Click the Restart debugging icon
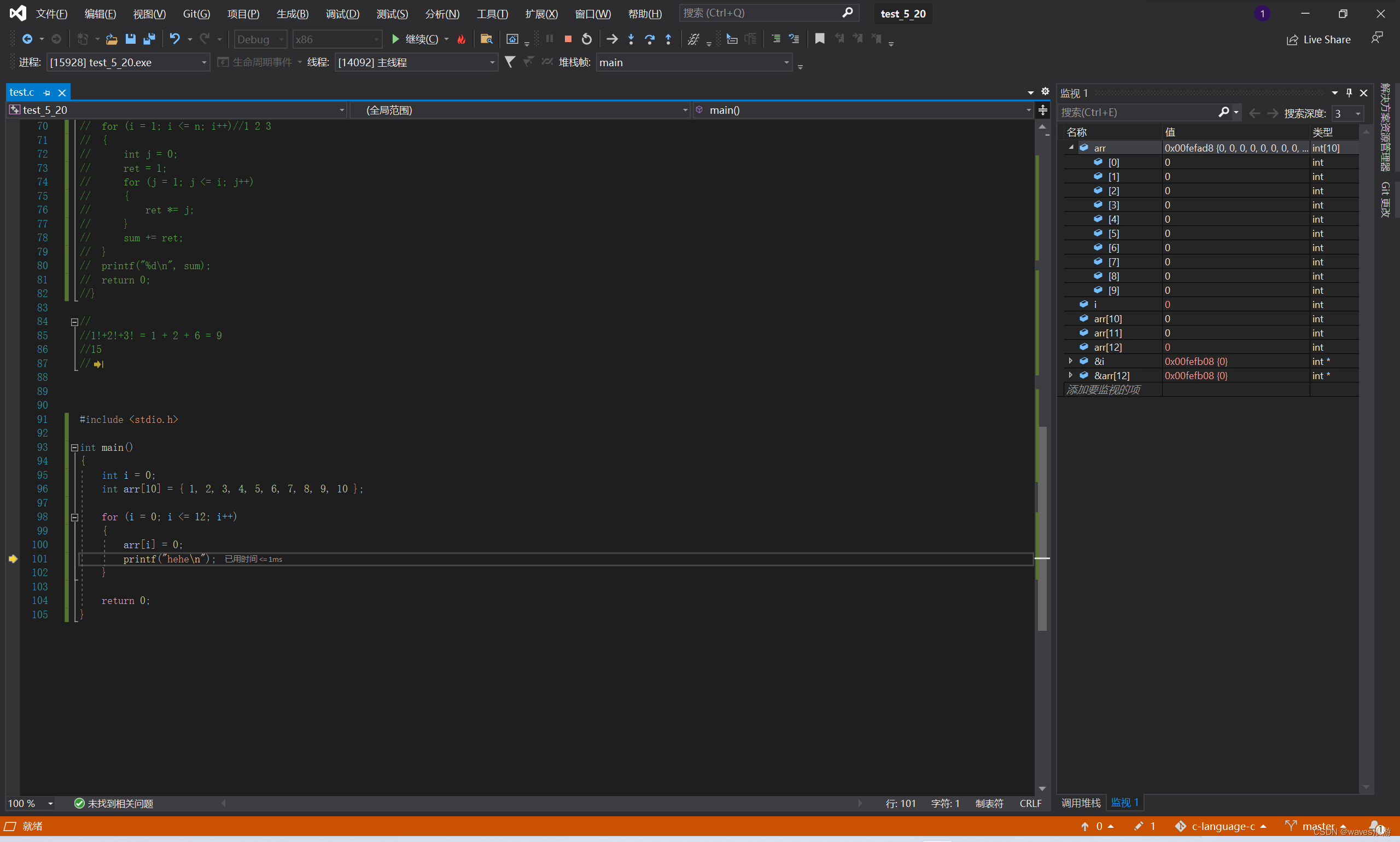Screen dimensions: 1400x842 (587, 39)
